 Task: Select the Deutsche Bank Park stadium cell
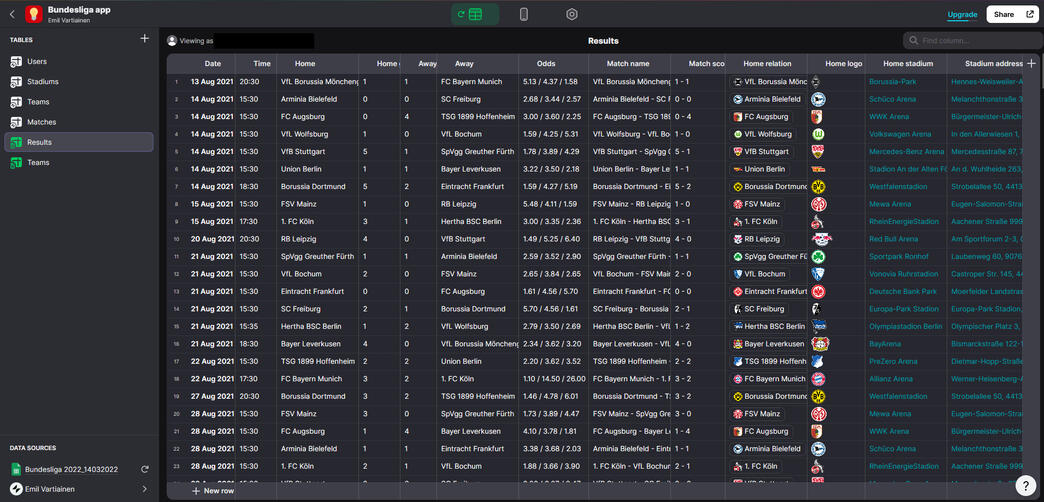click(906, 292)
